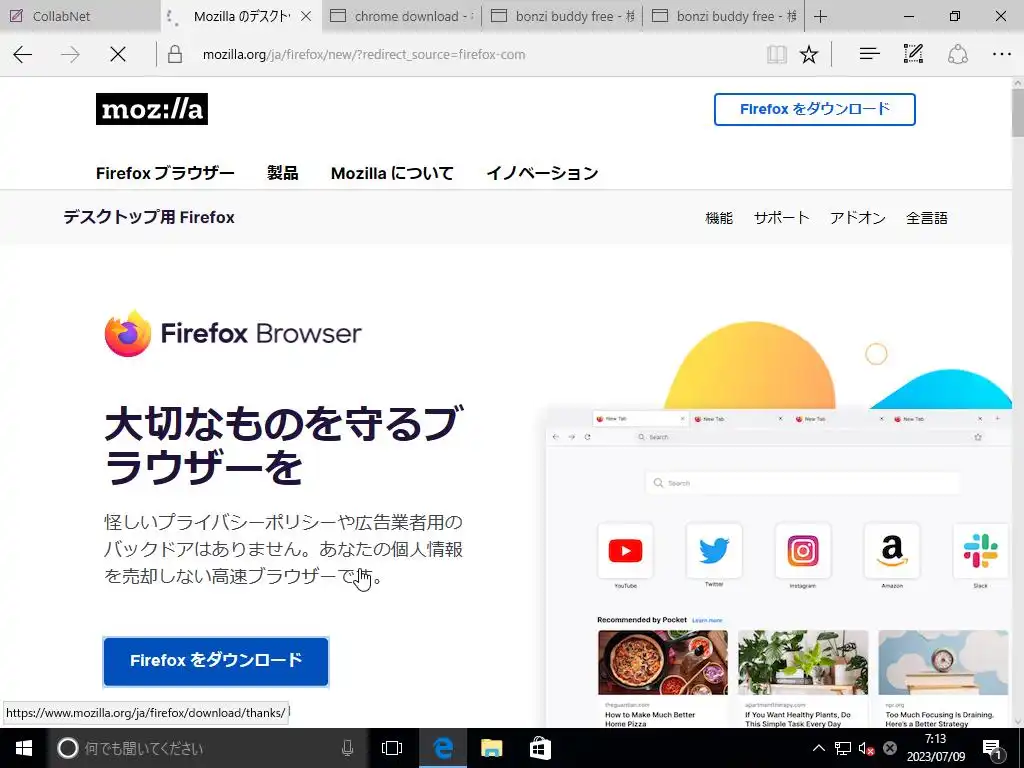Switch to first bonzi buddy free tab

point(562,16)
